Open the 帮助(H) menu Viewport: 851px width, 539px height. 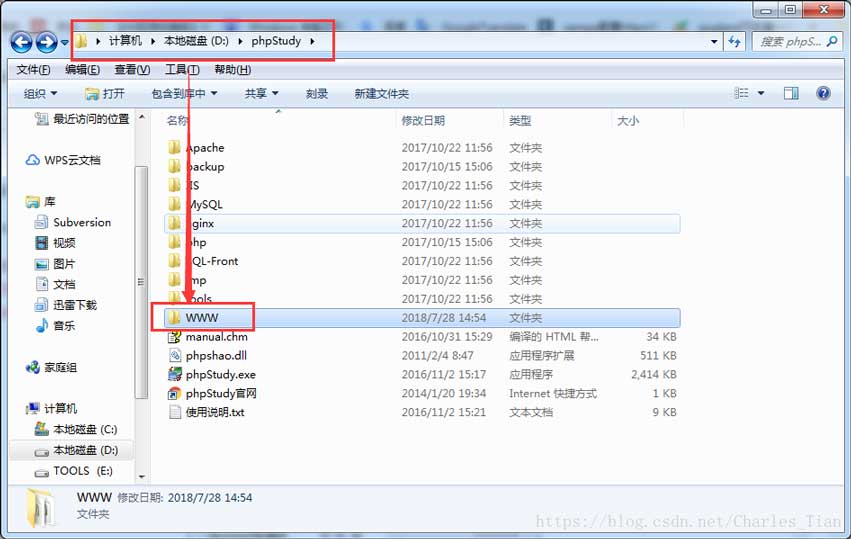coord(232,69)
